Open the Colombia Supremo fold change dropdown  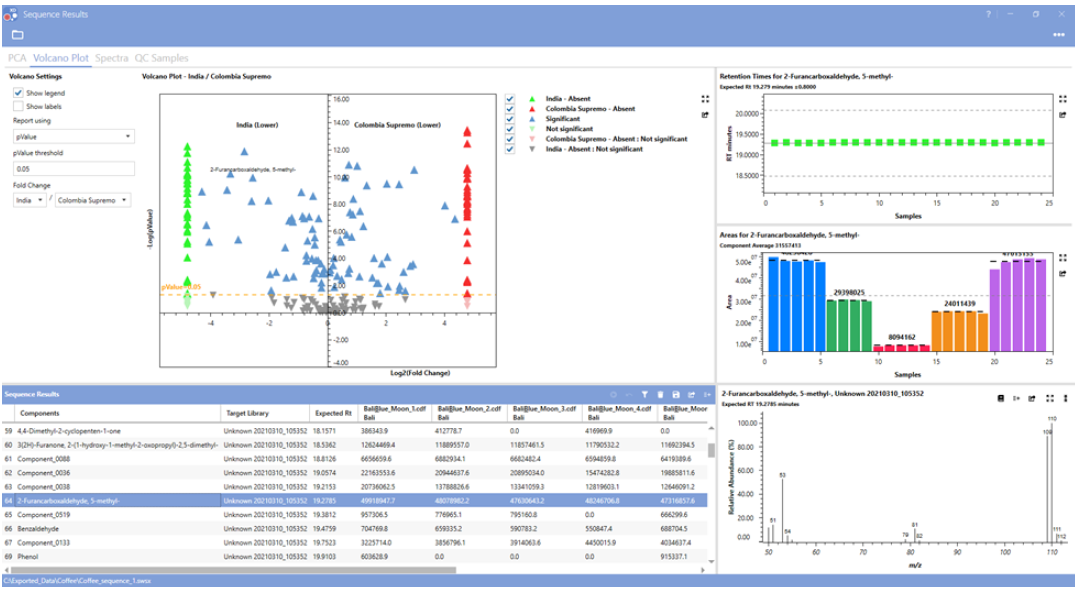[x=92, y=200]
